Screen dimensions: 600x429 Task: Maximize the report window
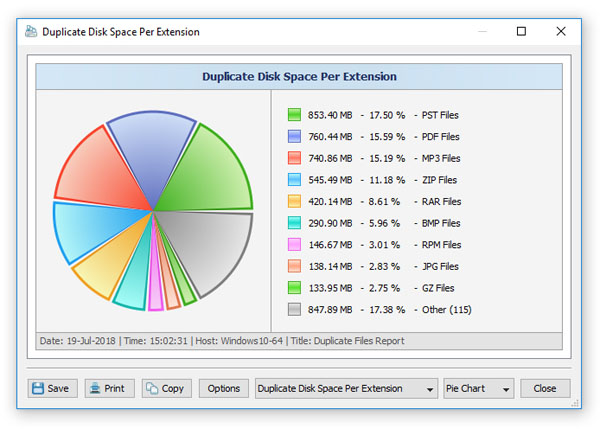[x=521, y=31]
